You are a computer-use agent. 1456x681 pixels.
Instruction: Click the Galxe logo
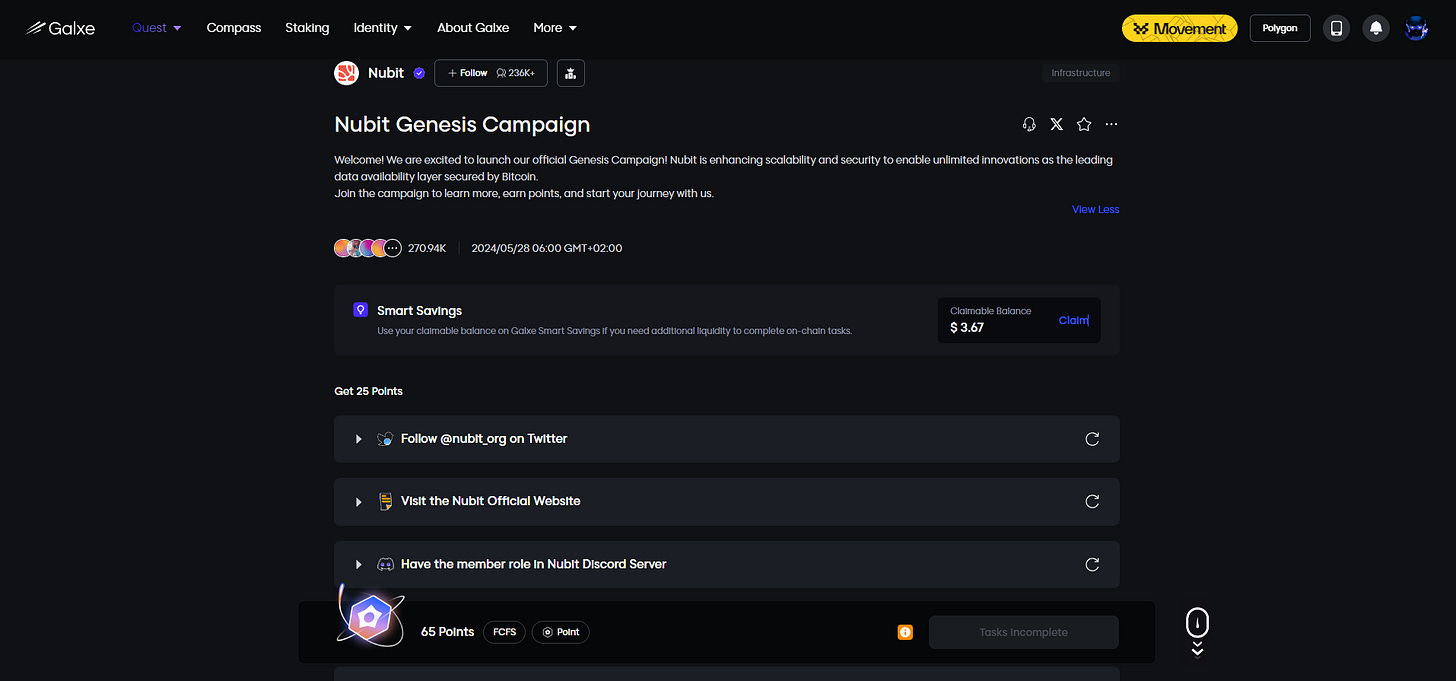(x=60, y=28)
